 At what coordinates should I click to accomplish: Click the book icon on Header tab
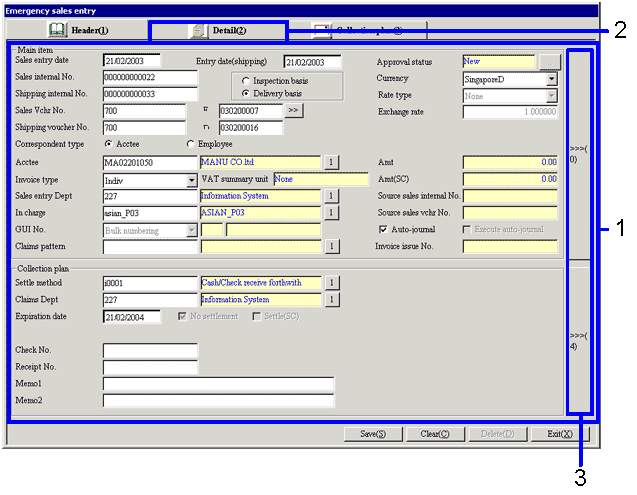pos(57,30)
